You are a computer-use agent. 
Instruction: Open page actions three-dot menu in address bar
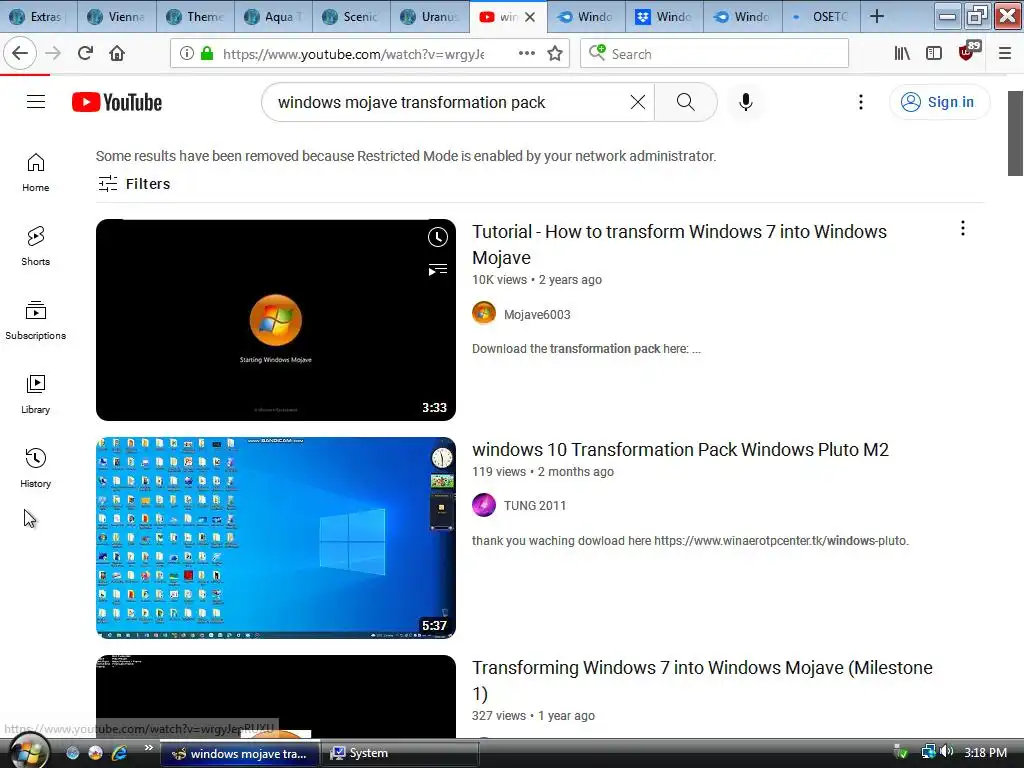pos(527,54)
